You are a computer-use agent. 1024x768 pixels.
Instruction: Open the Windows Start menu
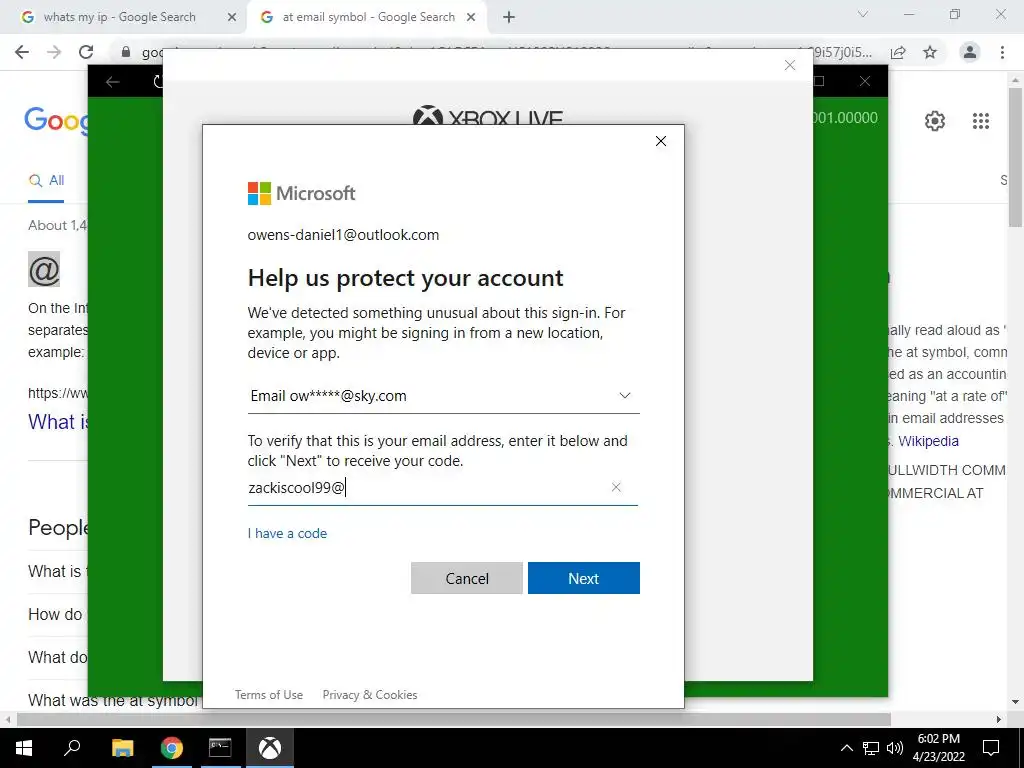pyautogui.click(x=24, y=748)
